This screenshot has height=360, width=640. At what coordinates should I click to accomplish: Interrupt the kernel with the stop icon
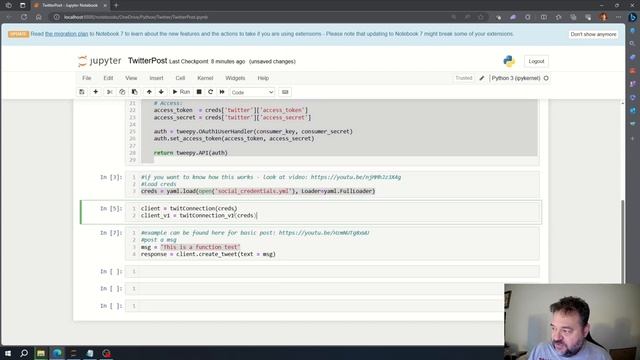[199, 92]
